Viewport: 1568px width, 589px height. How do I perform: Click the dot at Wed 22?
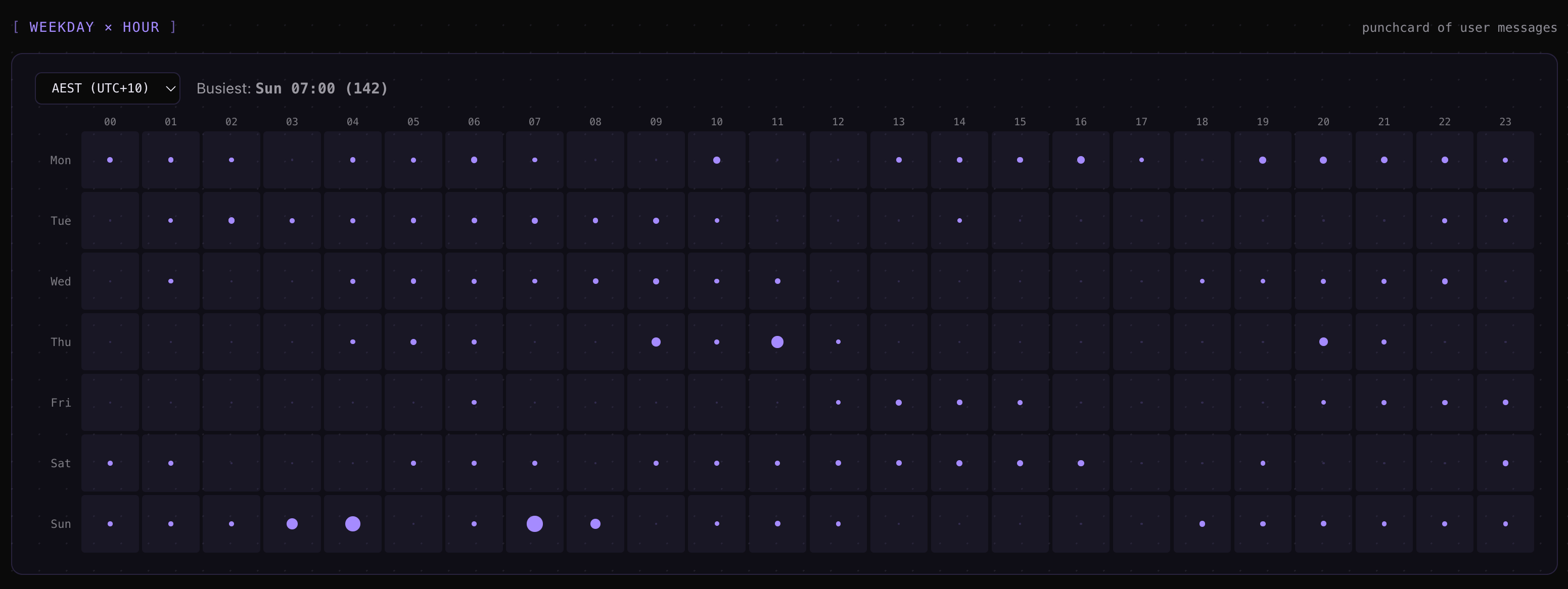click(x=1445, y=281)
